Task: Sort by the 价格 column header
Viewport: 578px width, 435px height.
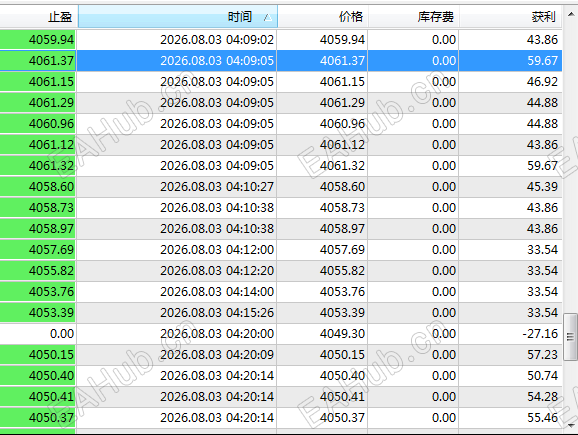Action: tap(323, 17)
